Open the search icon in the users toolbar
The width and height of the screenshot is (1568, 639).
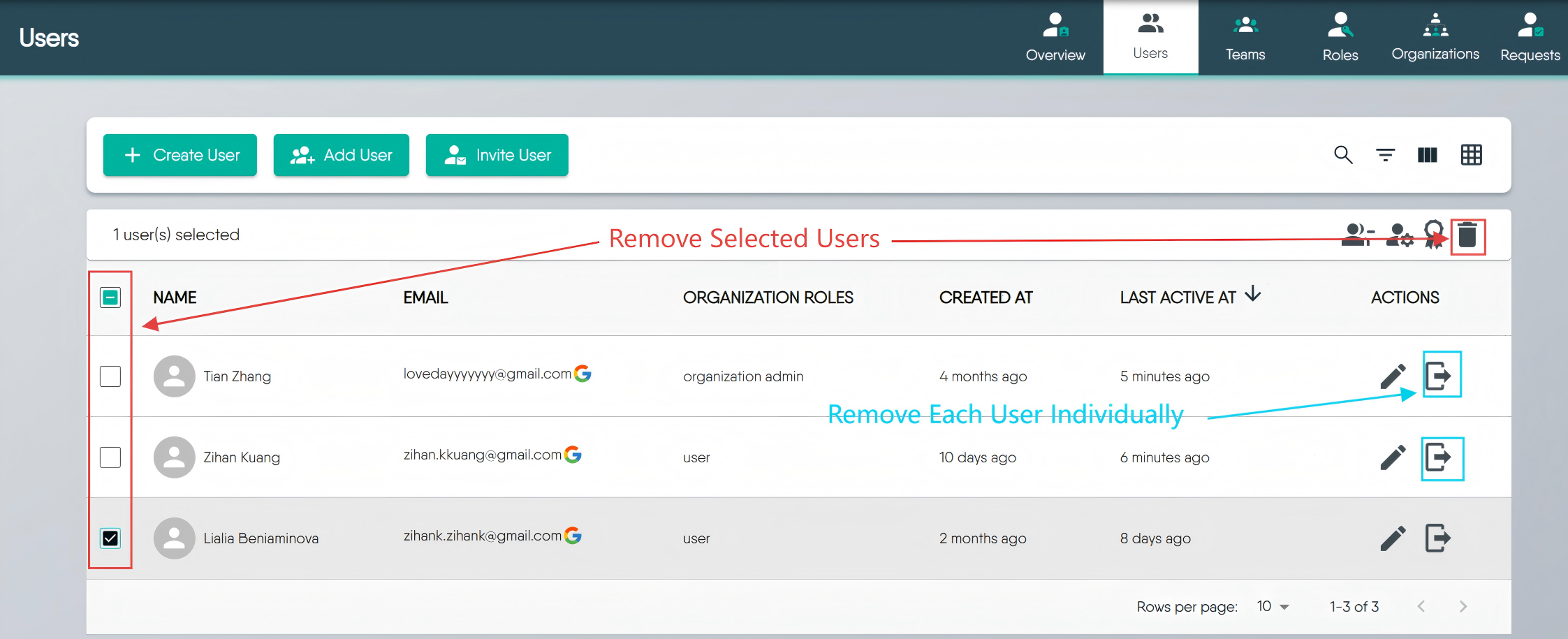1342,155
